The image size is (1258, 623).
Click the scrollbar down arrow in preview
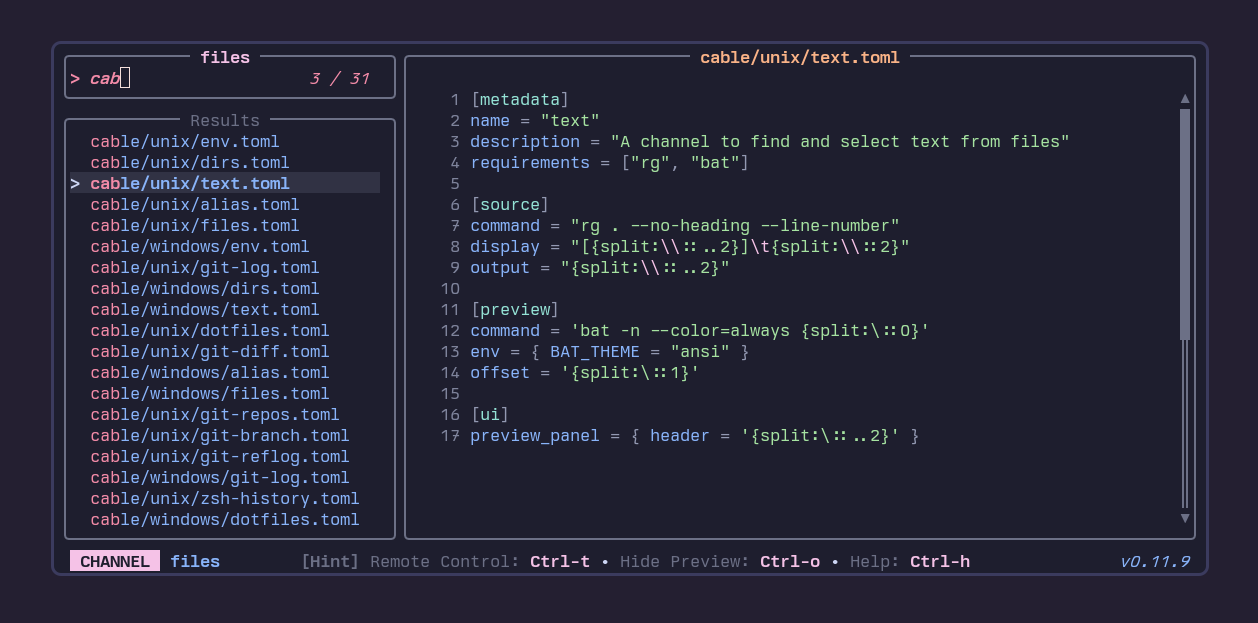coord(1185,518)
